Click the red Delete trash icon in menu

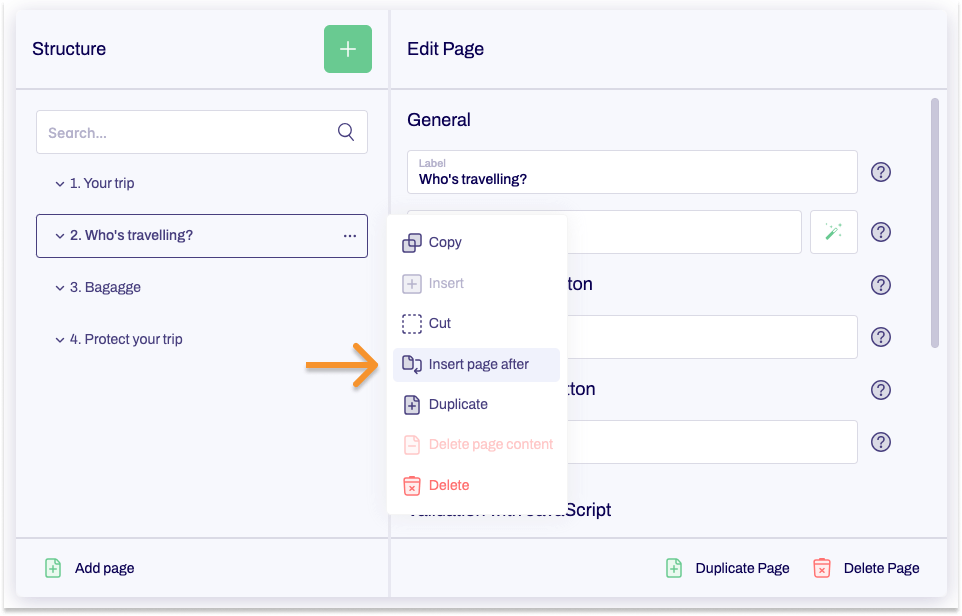click(412, 486)
